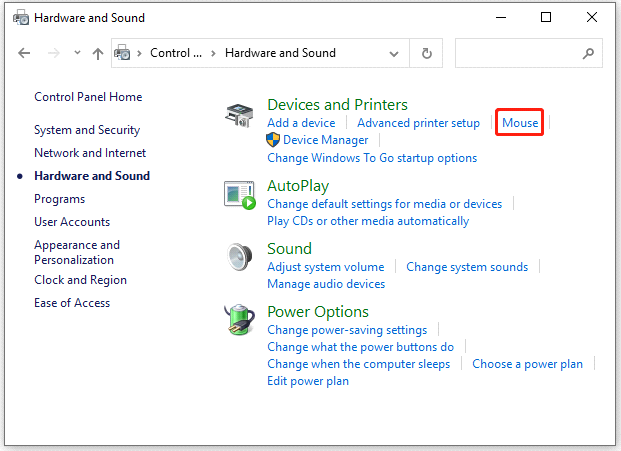The image size is (621, 451).
Task: Go to Control Panel Home
Action: [88, 97]
